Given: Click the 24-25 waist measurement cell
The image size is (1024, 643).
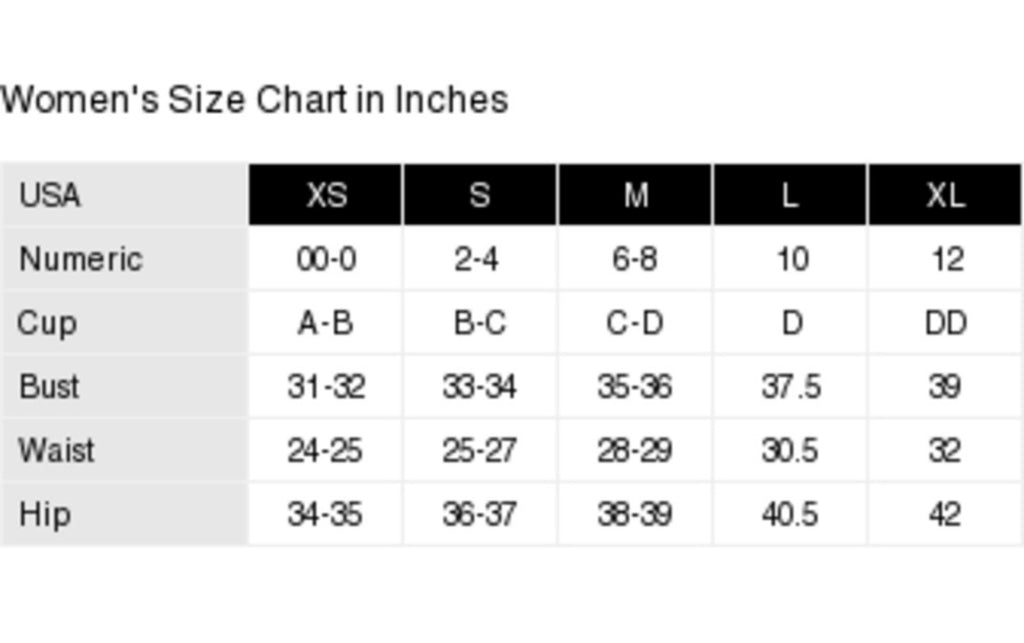Looking at the screenshot, I should point(325,450).
